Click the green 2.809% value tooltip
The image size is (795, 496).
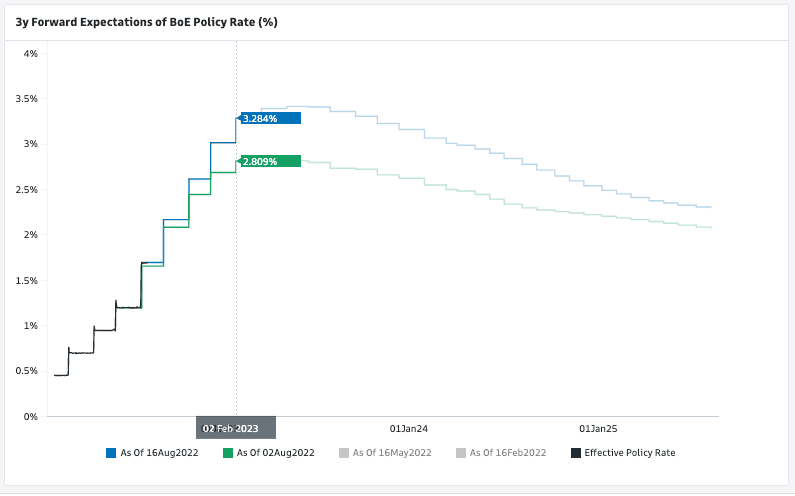(x=270, y=160)
